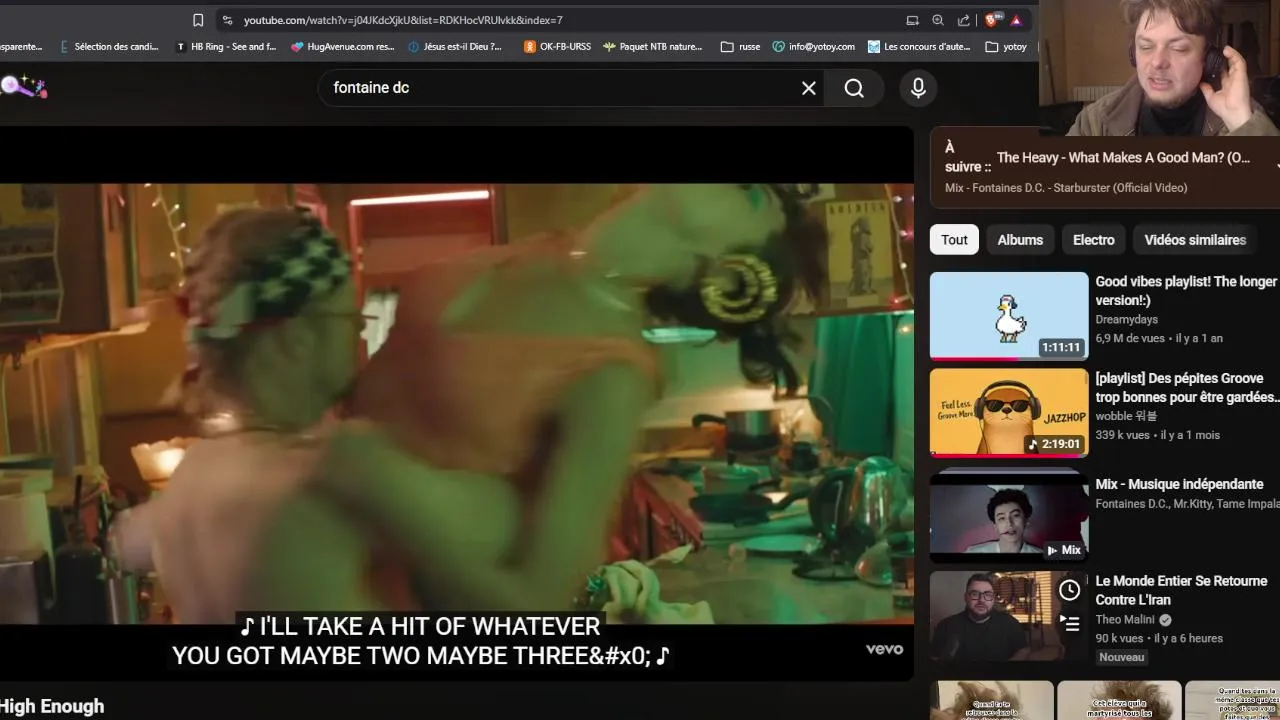The width and height of the screenshot is (1280, 720).
Task: Click 'Mix - Fontaines D.C. - Starburster' playlist label
Action: 1066,188
